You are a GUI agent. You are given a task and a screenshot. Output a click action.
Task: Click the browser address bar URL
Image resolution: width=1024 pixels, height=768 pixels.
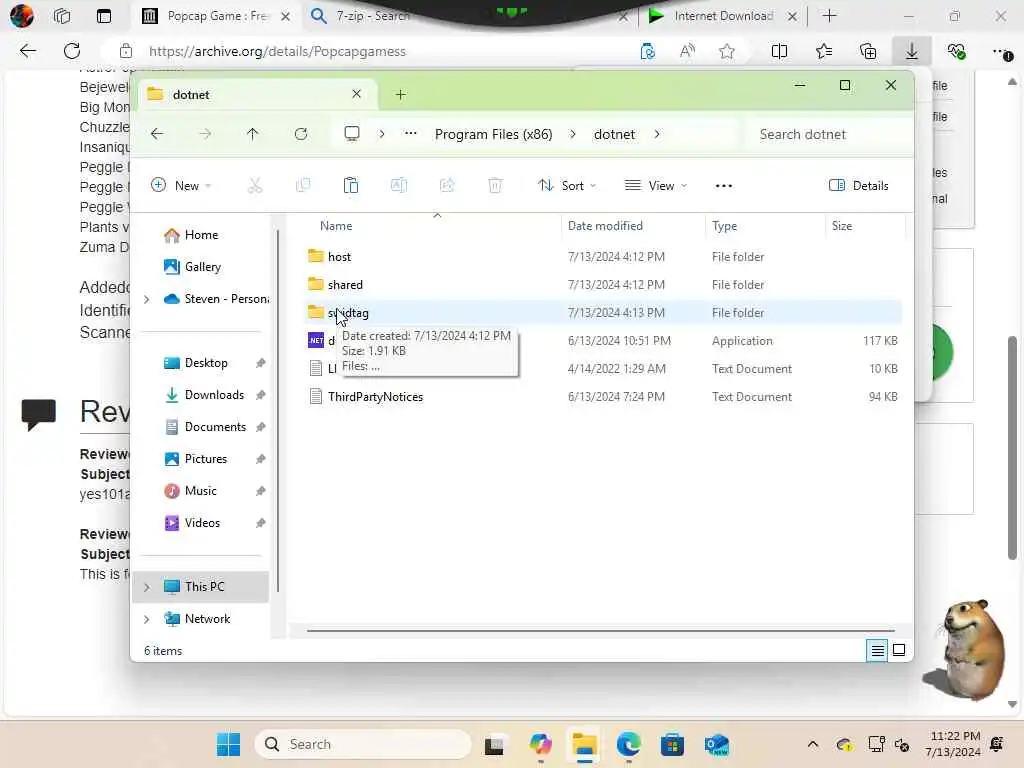coord(277,51)
